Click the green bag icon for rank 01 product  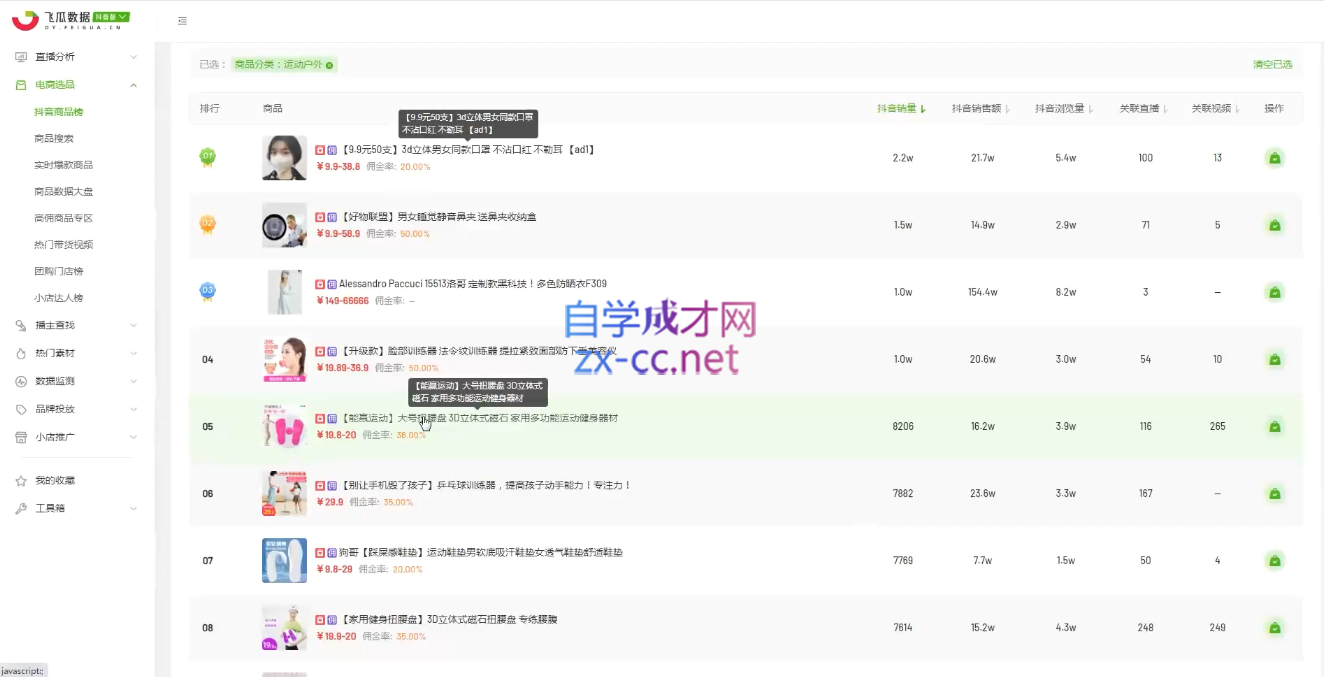[x=1274, y=158]
